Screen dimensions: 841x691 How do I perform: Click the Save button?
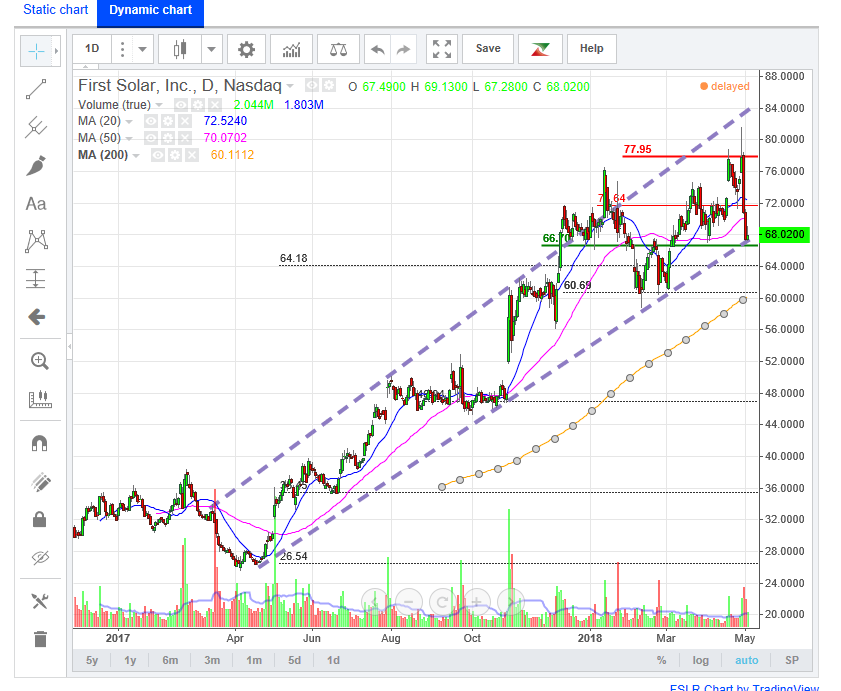[488, 49]
